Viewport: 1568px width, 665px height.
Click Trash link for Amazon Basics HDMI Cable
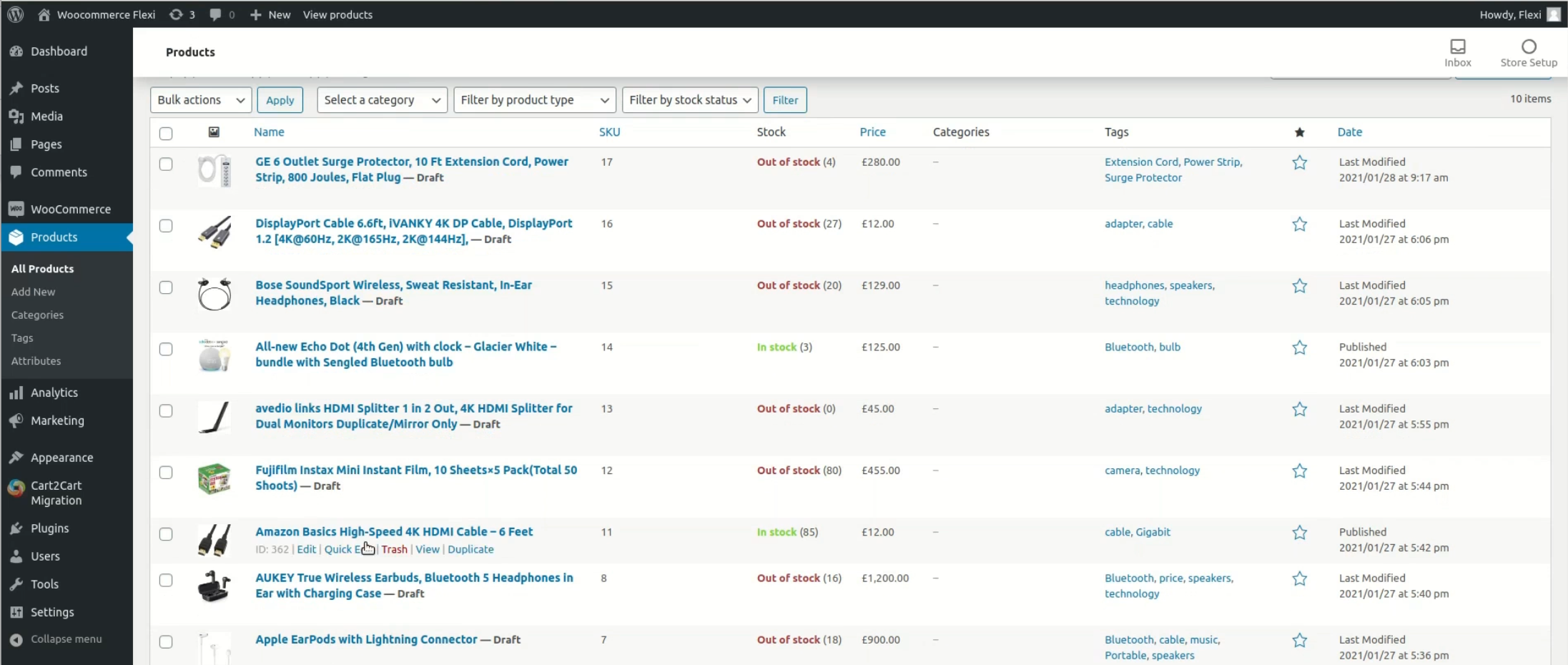point(394,549)
